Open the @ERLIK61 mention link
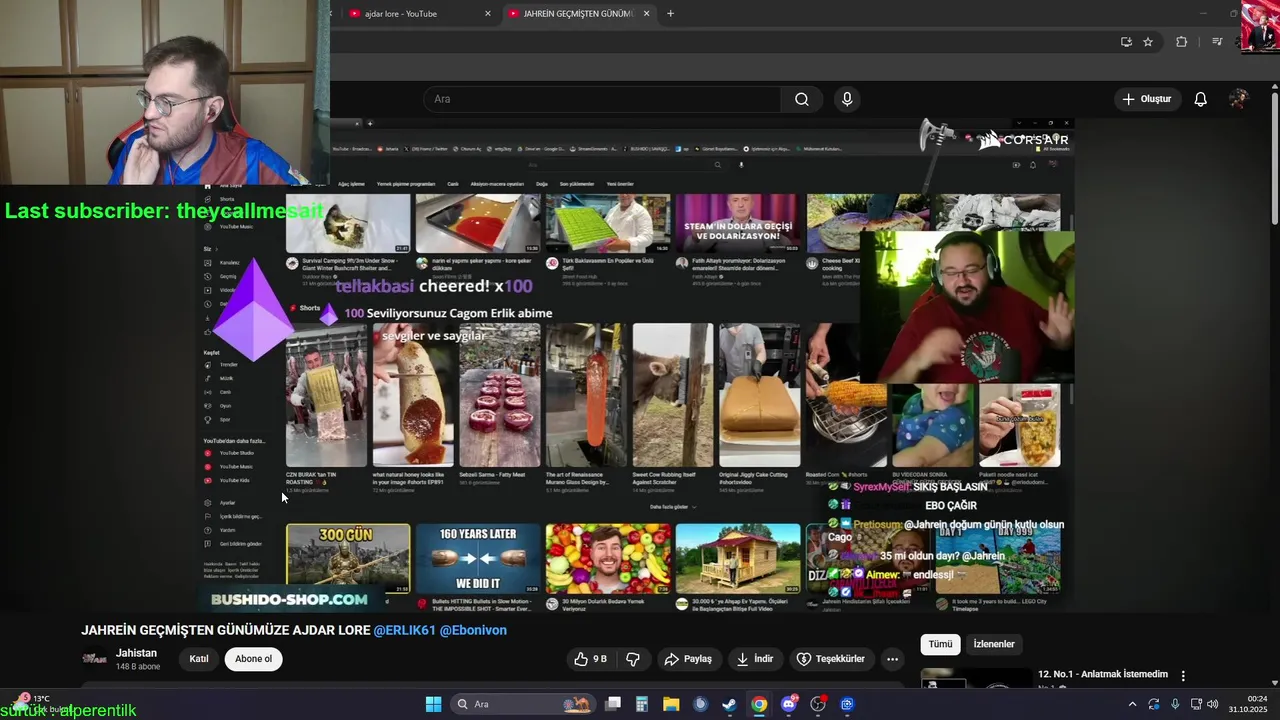Viewport: 1280px width, 720px height. tap(405, 630)
